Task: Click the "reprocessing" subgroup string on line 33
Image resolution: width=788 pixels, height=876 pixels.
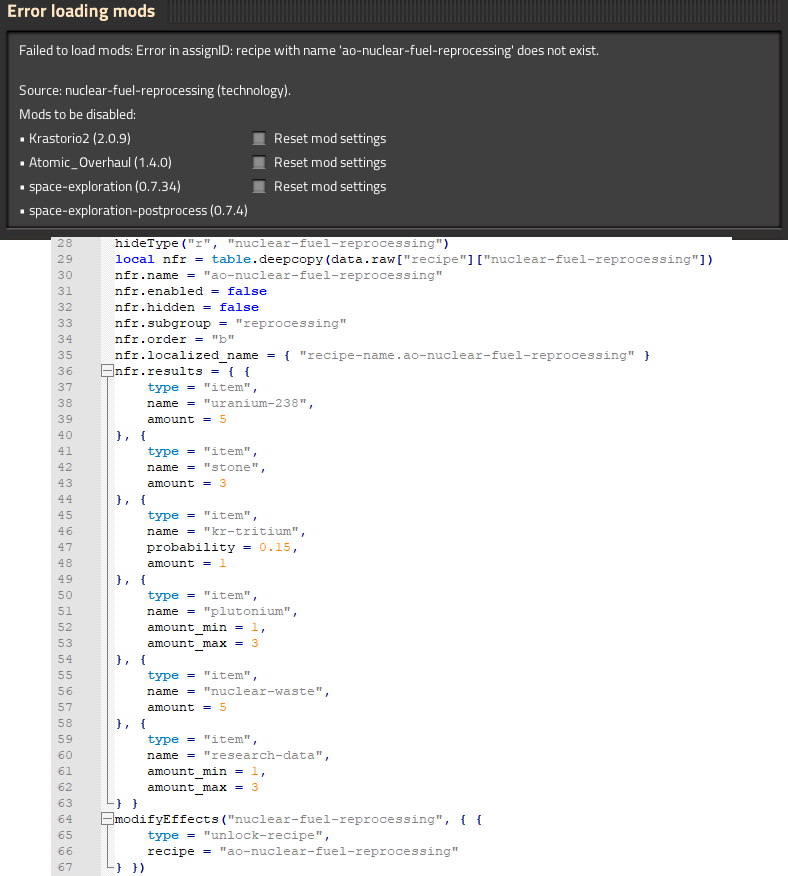Action: (291, 323)
